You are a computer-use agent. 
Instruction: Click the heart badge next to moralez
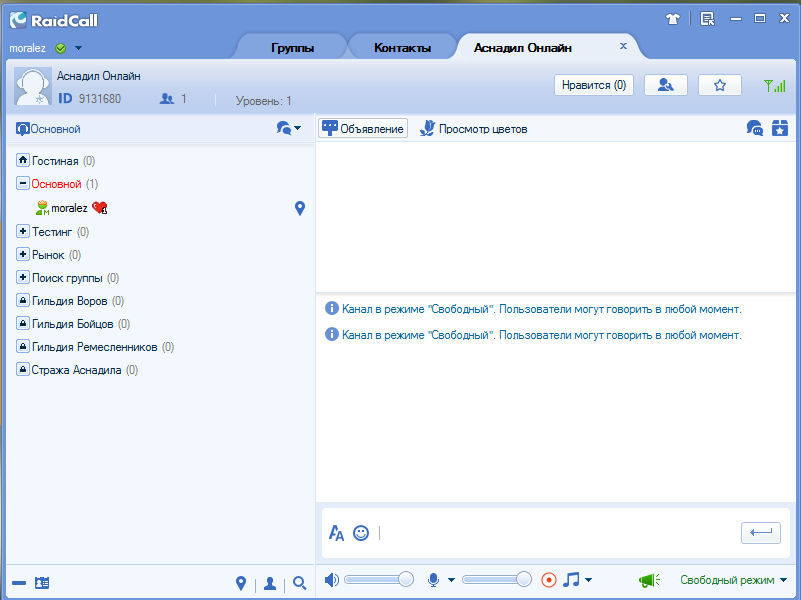click(100, 208)
